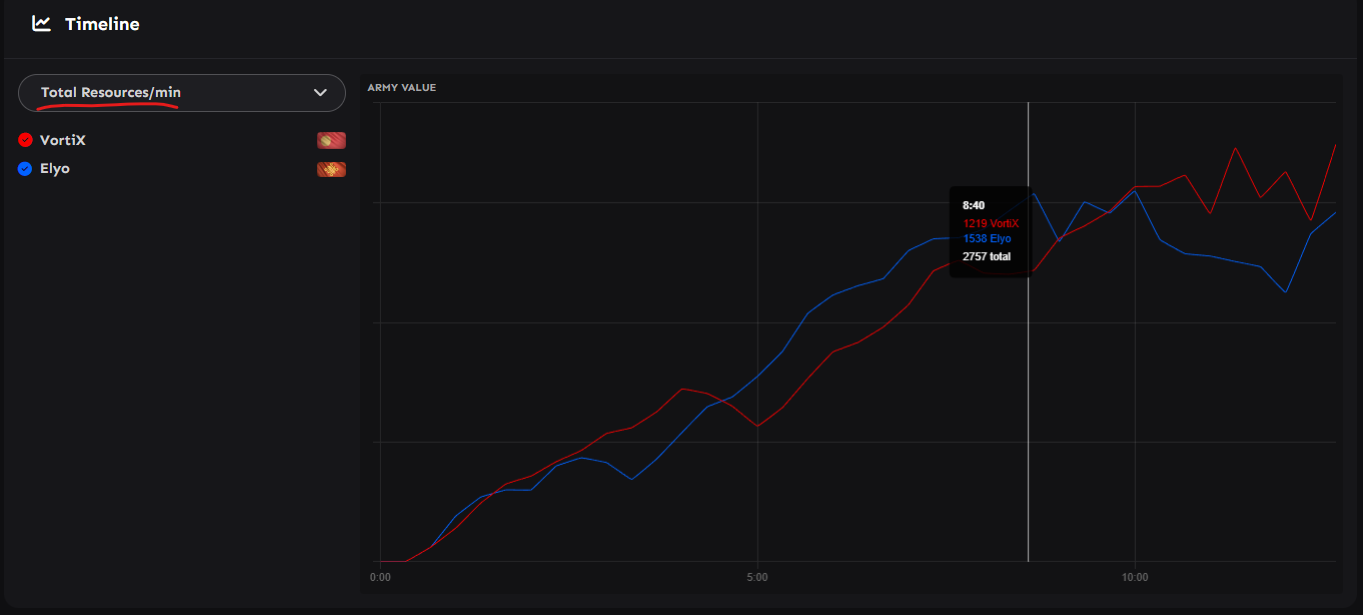
Task: Click the 8:40 timestamp in the tooltip
Action: pyautogui.click(x=974, y=205)
